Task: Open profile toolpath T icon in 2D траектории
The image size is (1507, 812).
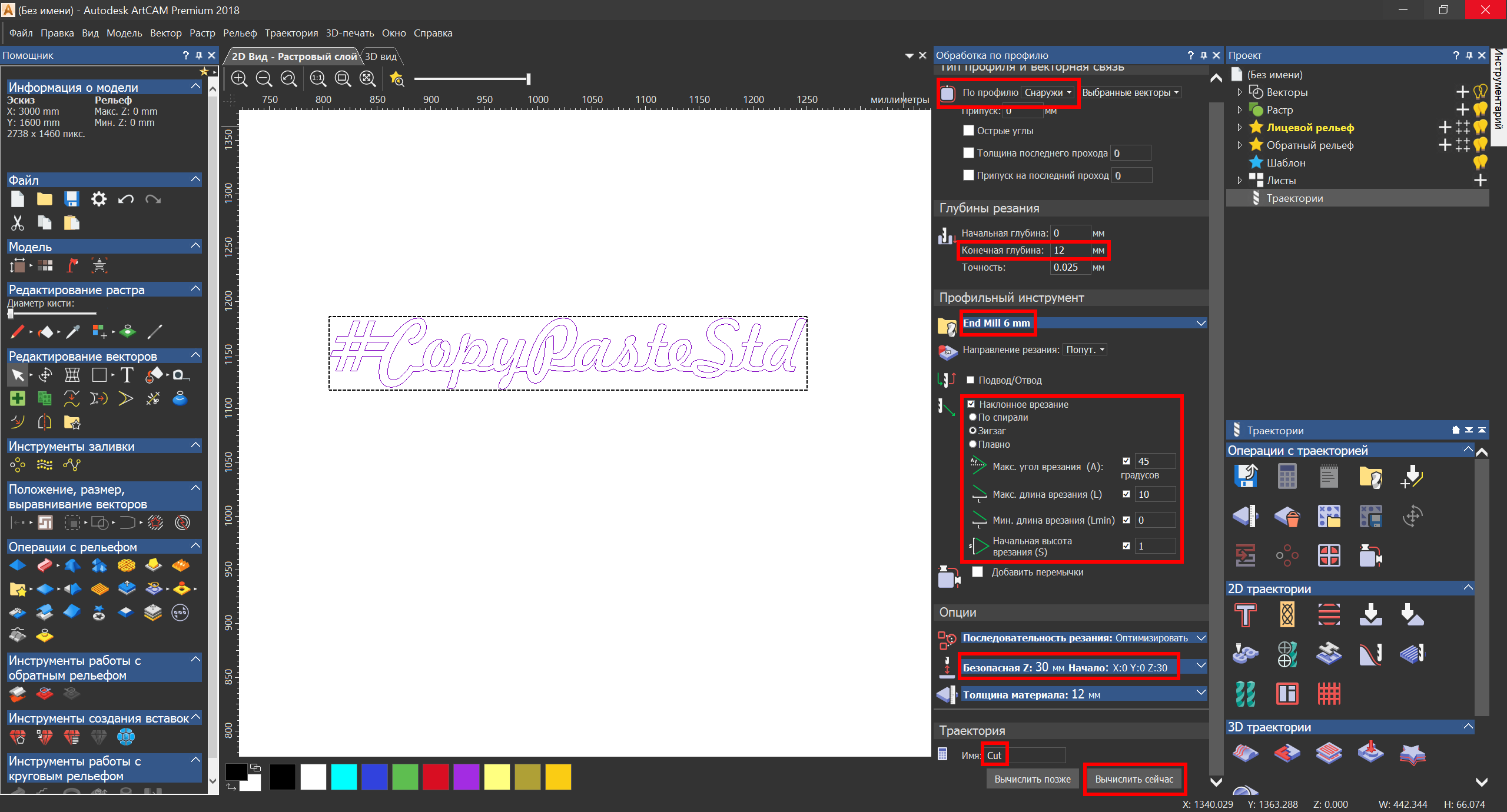Action: point(1245,615)
